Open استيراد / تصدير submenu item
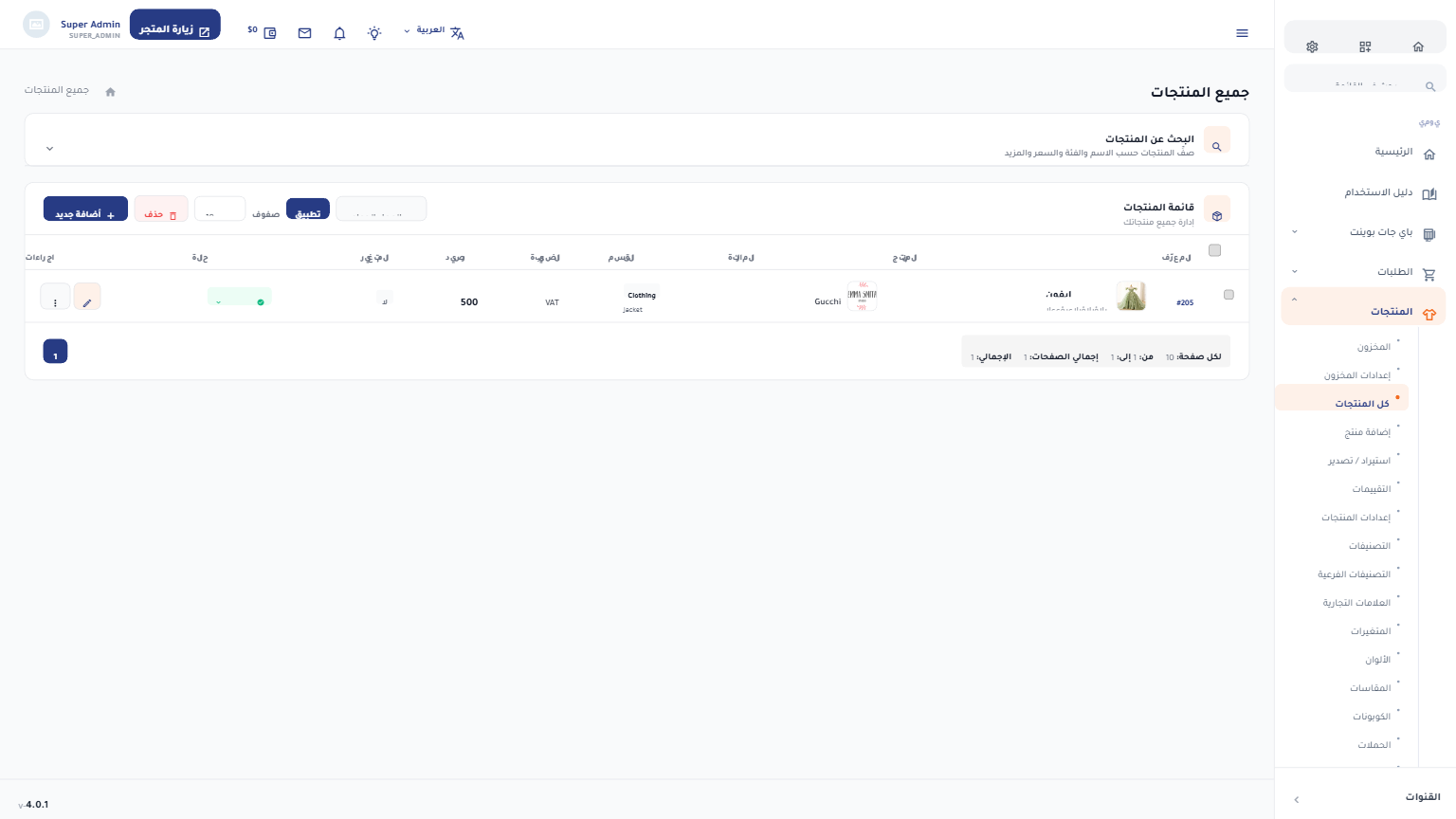Viewport: 1456px width, 819px height. [1359, 461]
